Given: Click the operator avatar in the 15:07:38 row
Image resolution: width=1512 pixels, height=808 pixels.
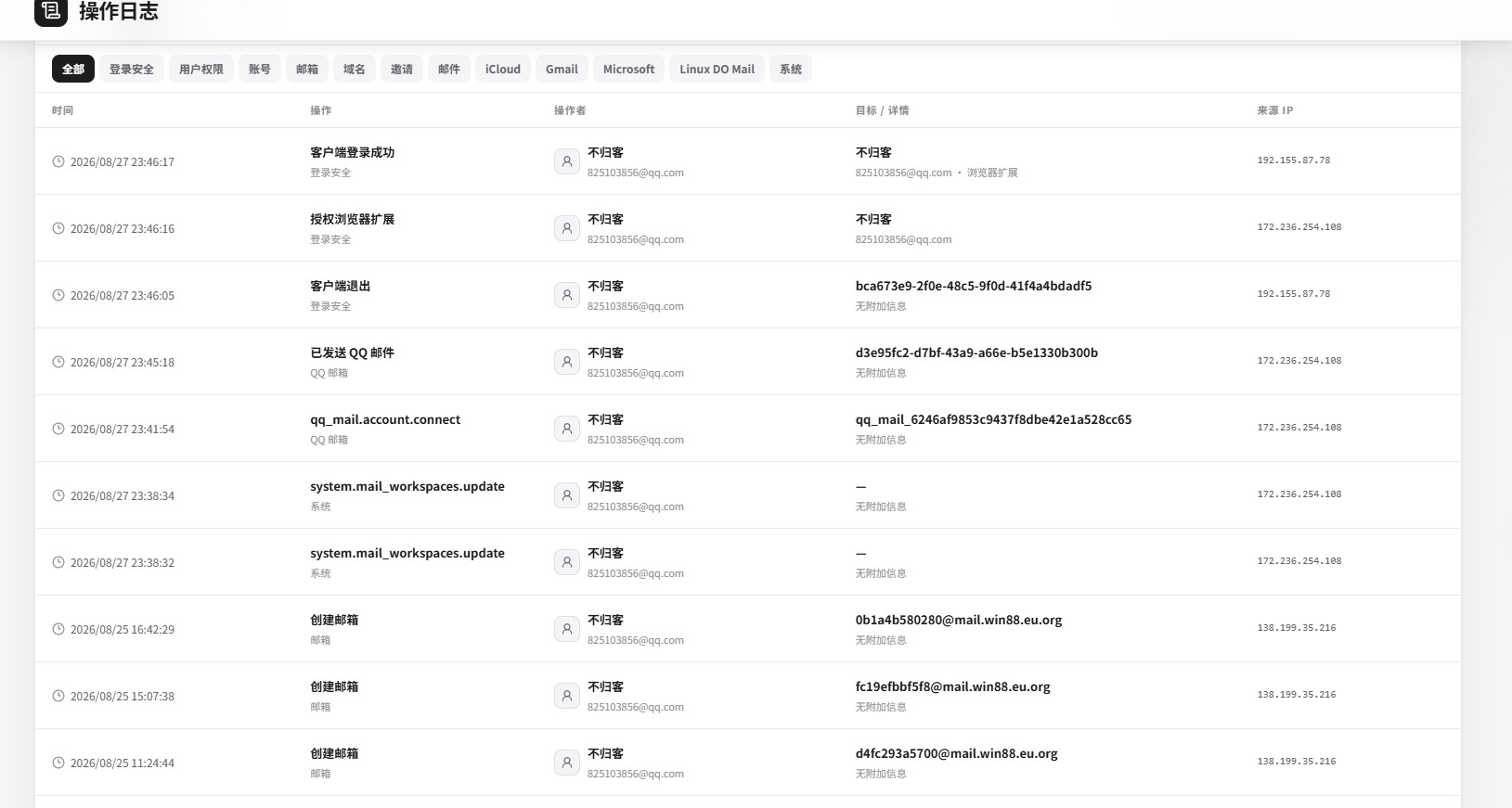Looking at the screenshot, I should [x=567, y=696].
